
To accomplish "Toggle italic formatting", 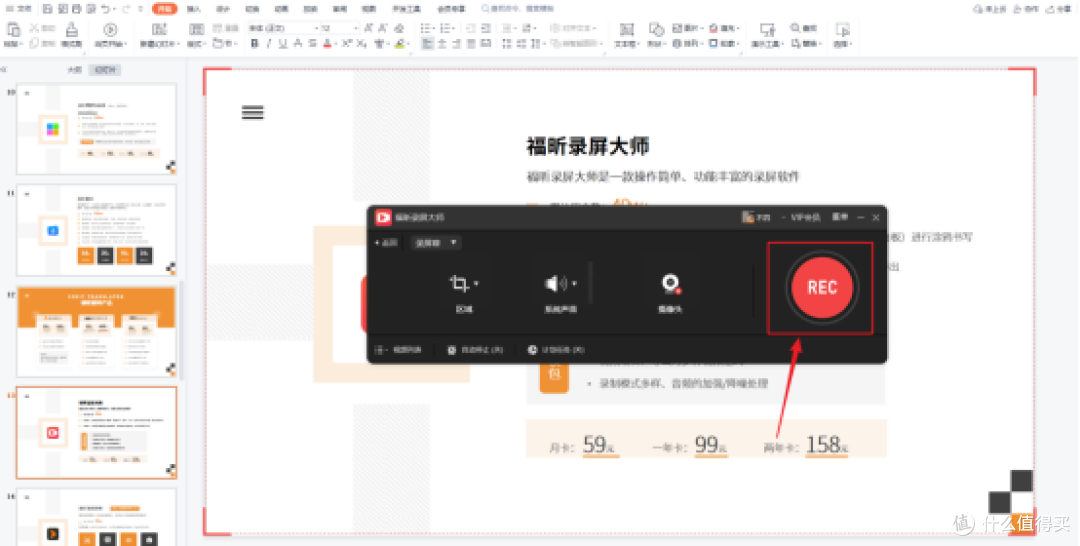I will coord(269,43).
